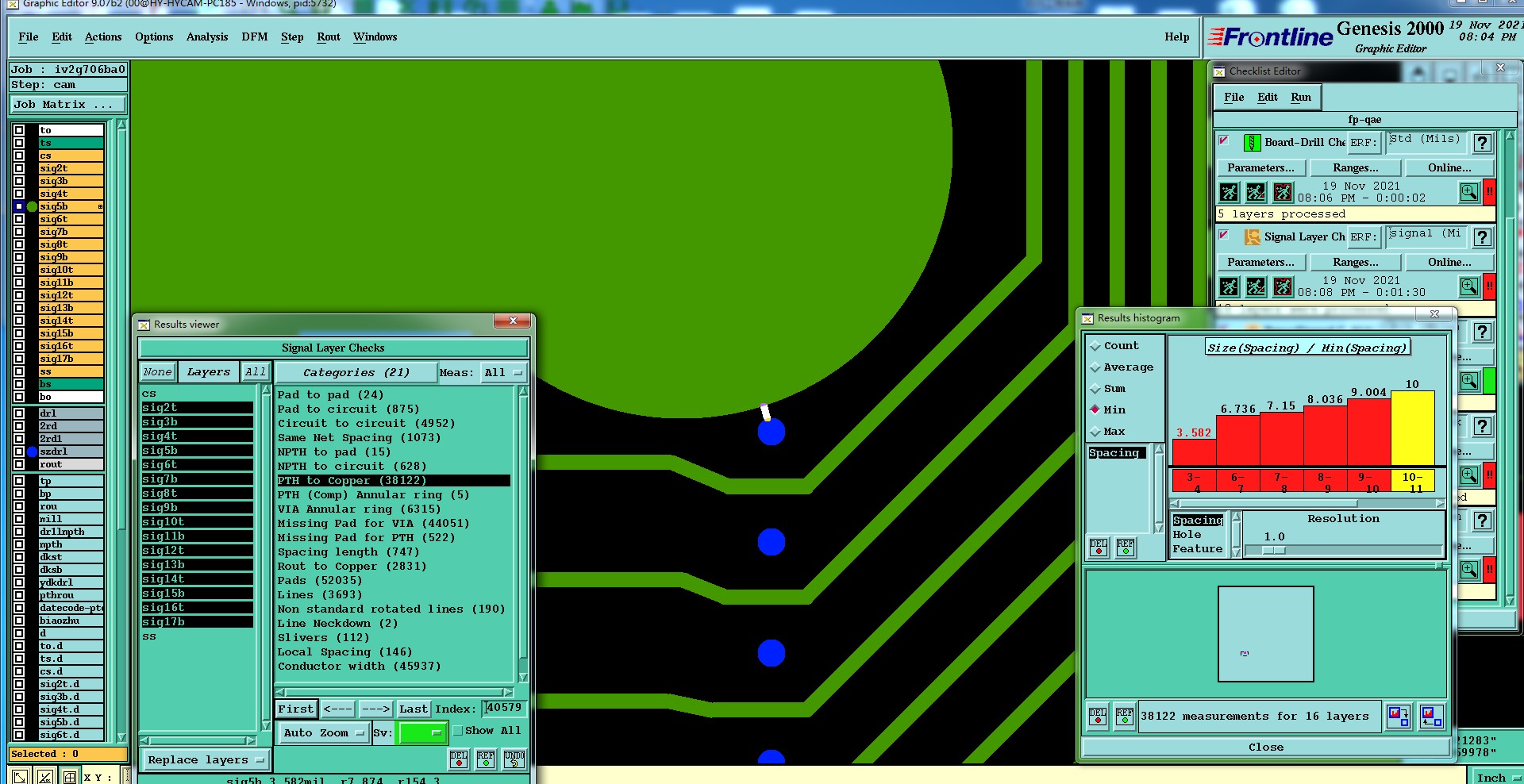
Task: Click arrow tool icon at bottom-left corner
Action: coord(20,777)
